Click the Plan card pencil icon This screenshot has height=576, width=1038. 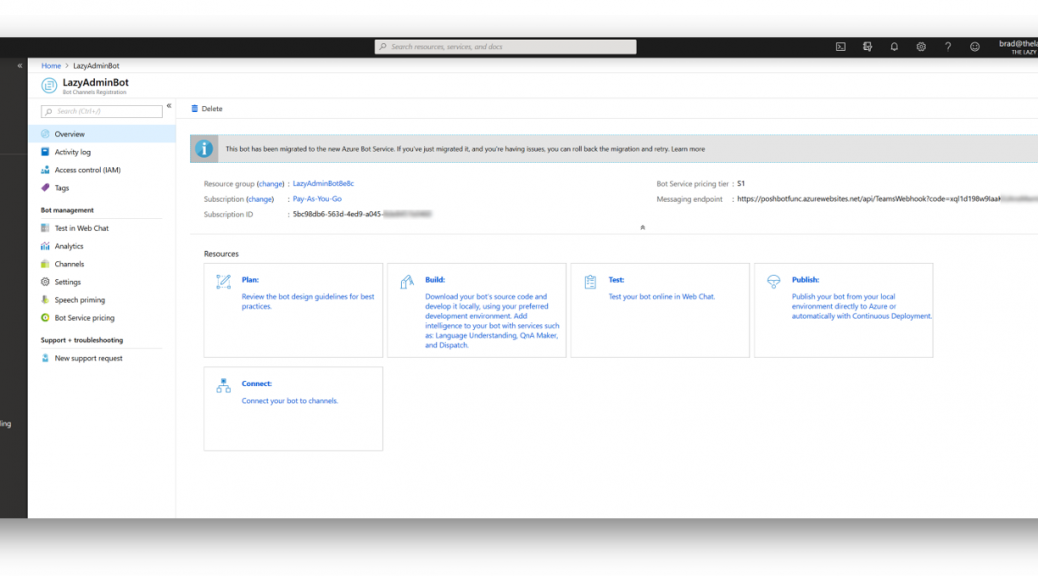coord(223,281)
